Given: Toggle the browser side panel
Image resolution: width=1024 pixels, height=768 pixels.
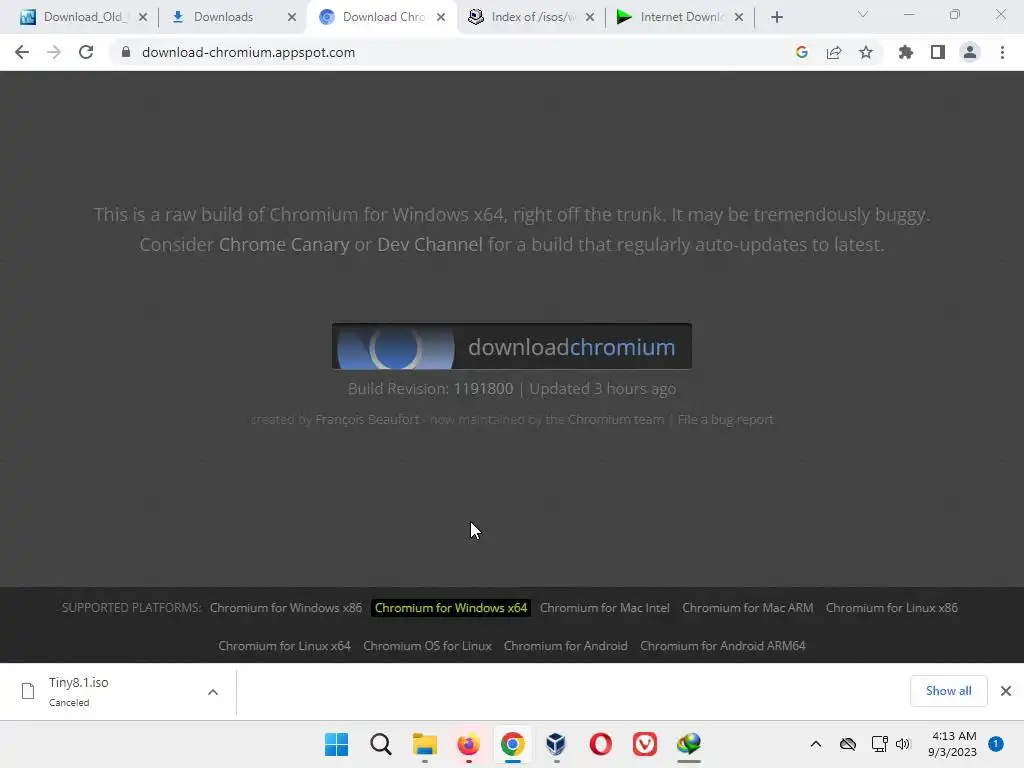Looking at the screenshot, I should point(938,52).
